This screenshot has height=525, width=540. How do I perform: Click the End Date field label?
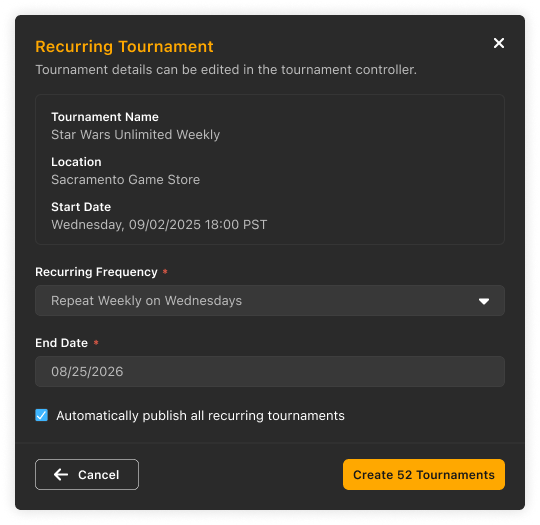pyautogui.click(x=61, y=343)
